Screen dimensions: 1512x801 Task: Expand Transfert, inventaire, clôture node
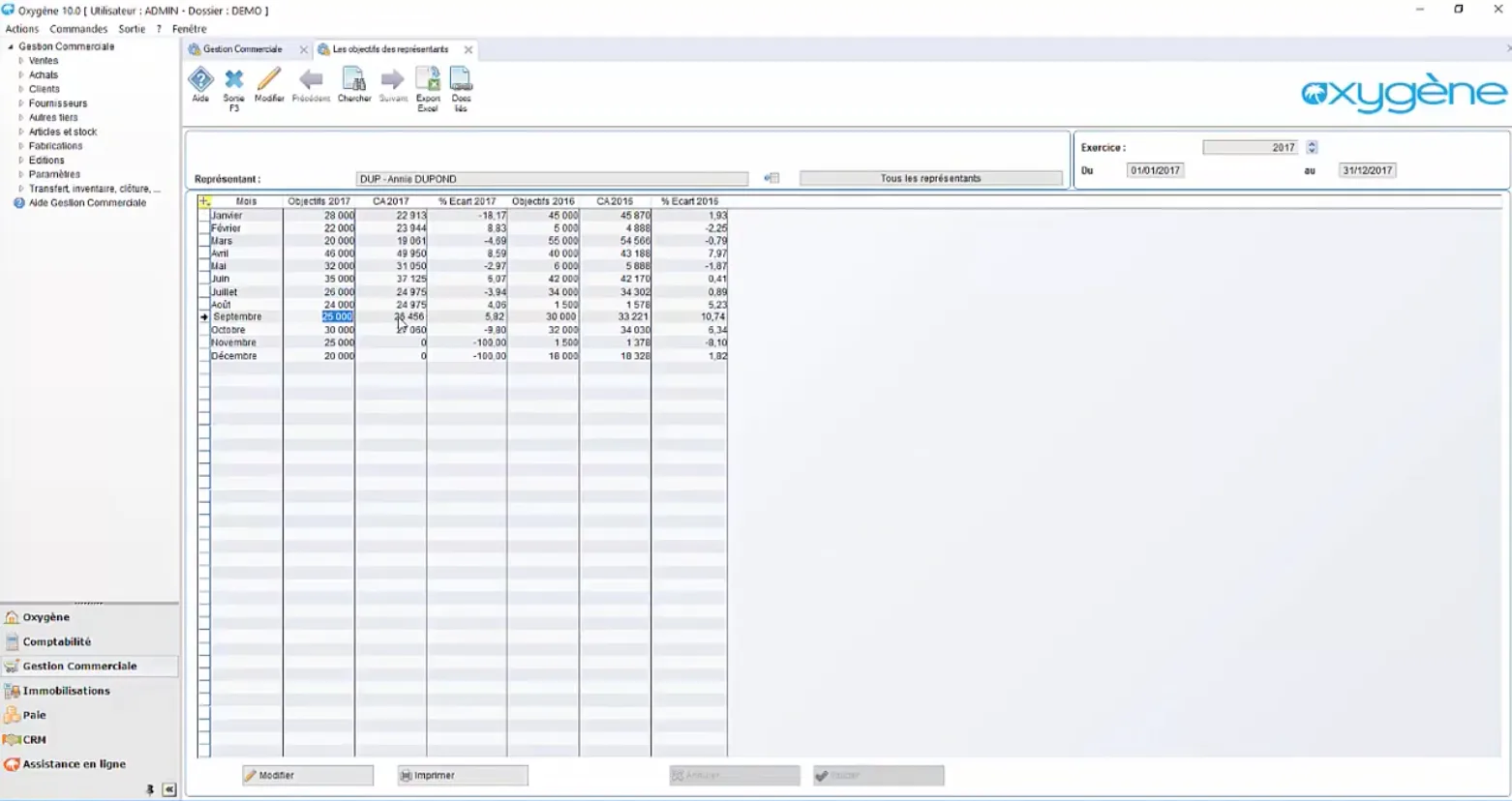coord(21,189)
